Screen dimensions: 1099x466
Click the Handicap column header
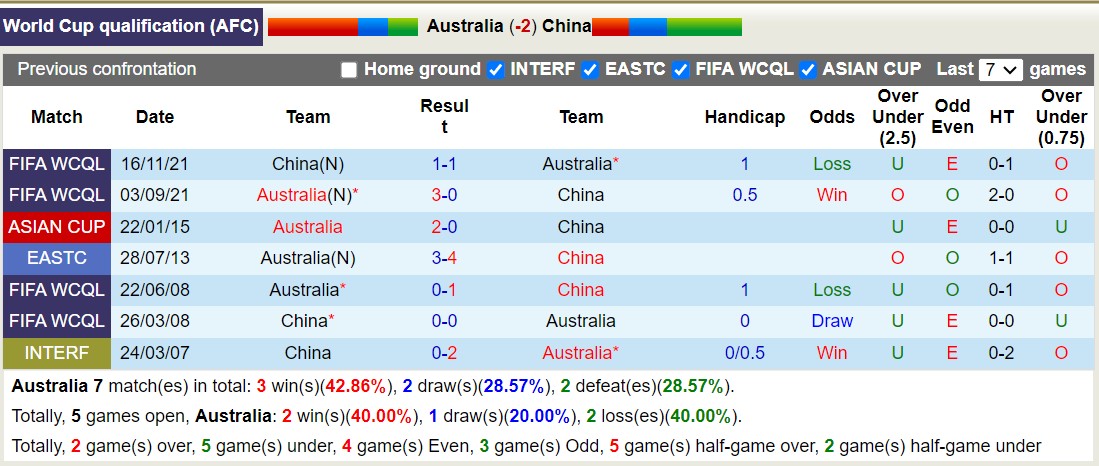[x=744, y=117]
